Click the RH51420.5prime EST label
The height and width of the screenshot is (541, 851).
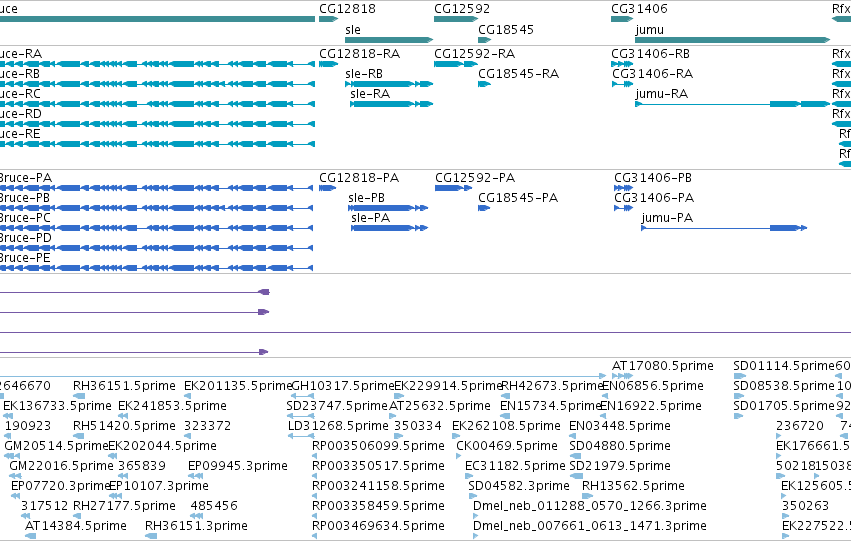(124, 426)
